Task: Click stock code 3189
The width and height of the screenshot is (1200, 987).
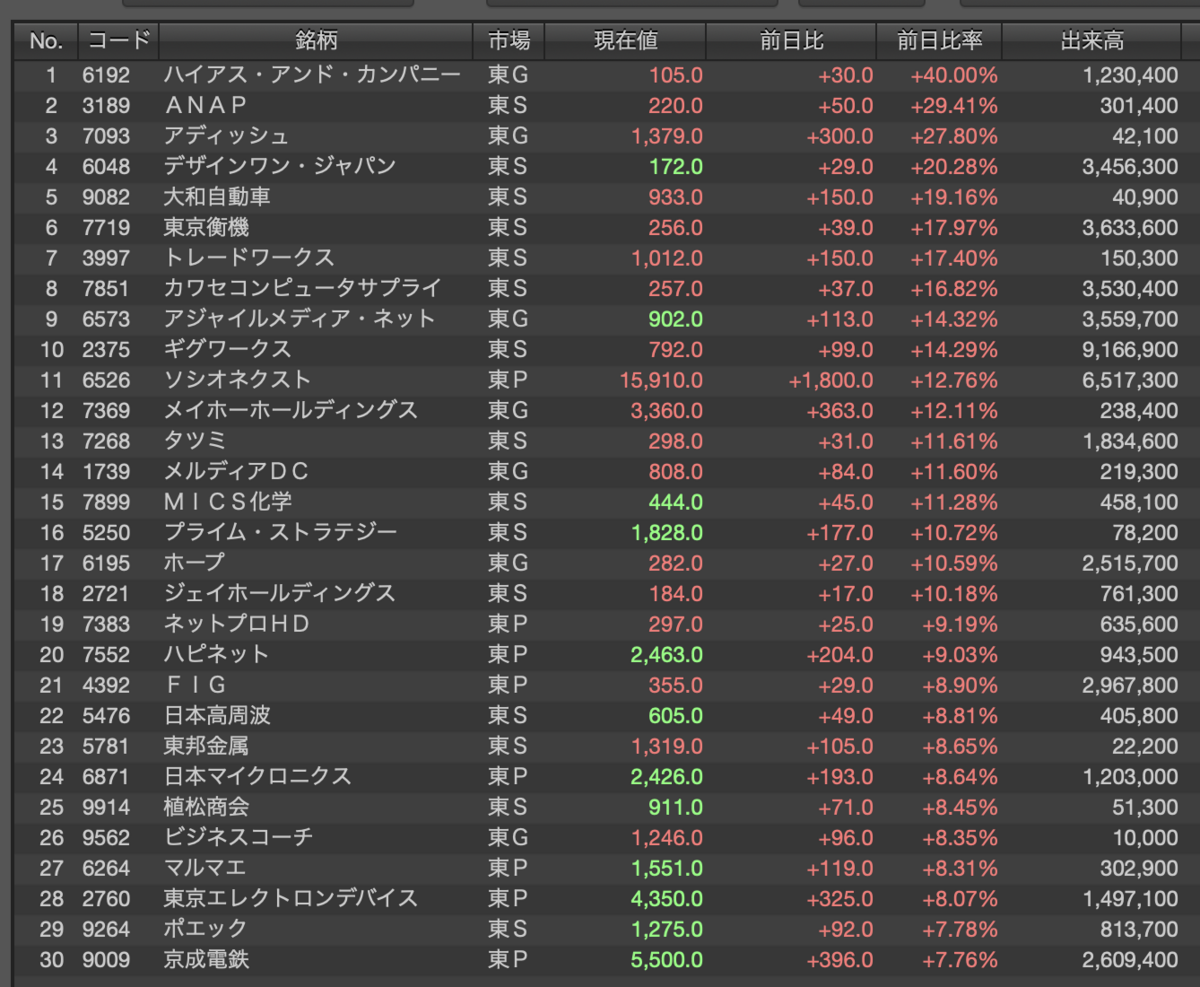Action: point(106,105)
